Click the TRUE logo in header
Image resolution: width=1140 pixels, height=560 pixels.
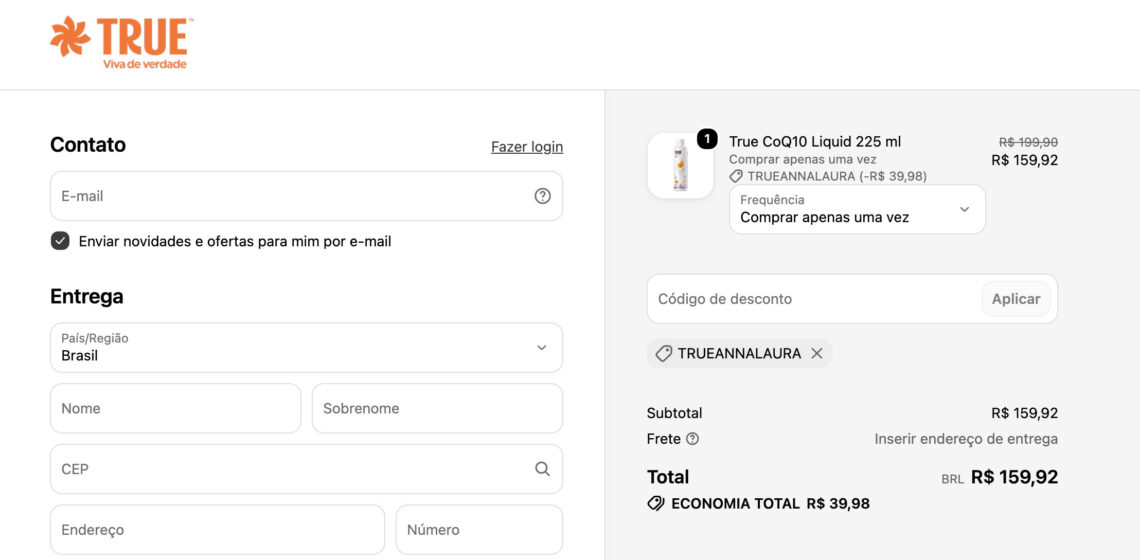tap(121, 42)
